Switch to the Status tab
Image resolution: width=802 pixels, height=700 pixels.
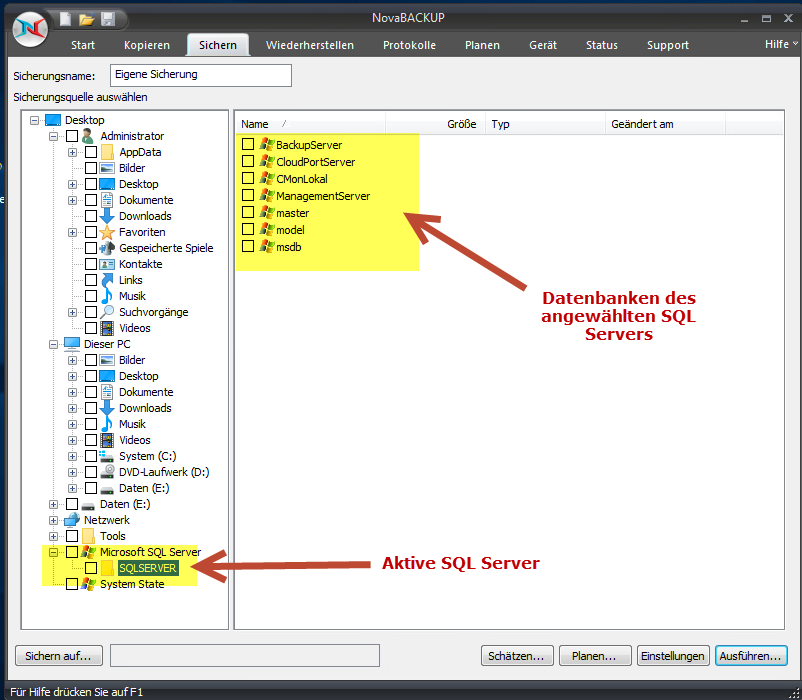click(602, 45)
